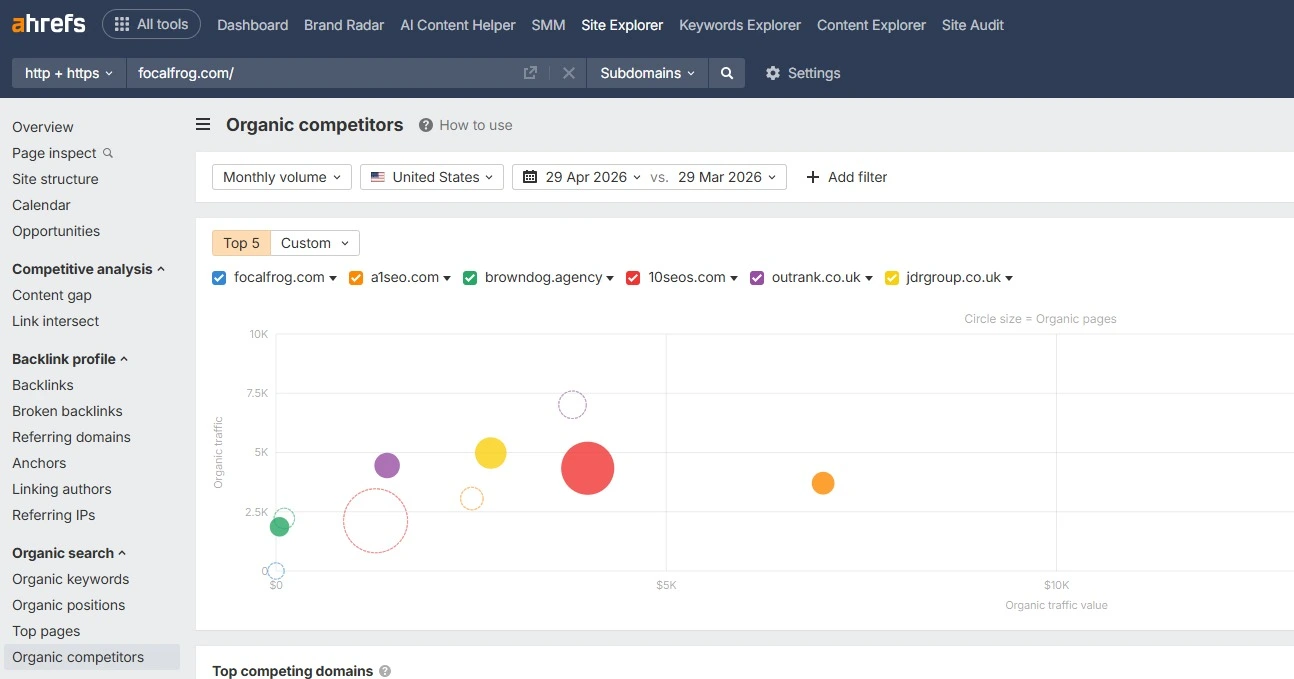Go to Dashboard in top navigation
Image resolution: width=1294 pixels, height=679 pixels.
point(252,25)
